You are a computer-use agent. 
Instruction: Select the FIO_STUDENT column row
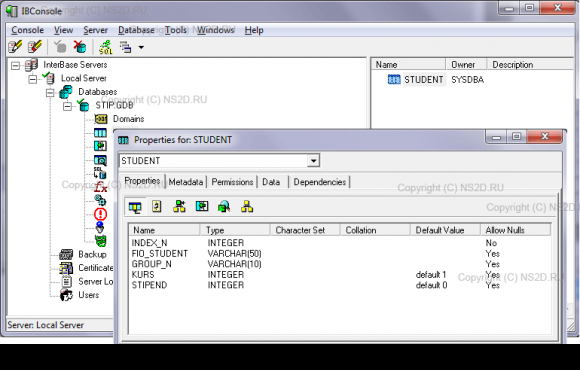tap(340, 253)
